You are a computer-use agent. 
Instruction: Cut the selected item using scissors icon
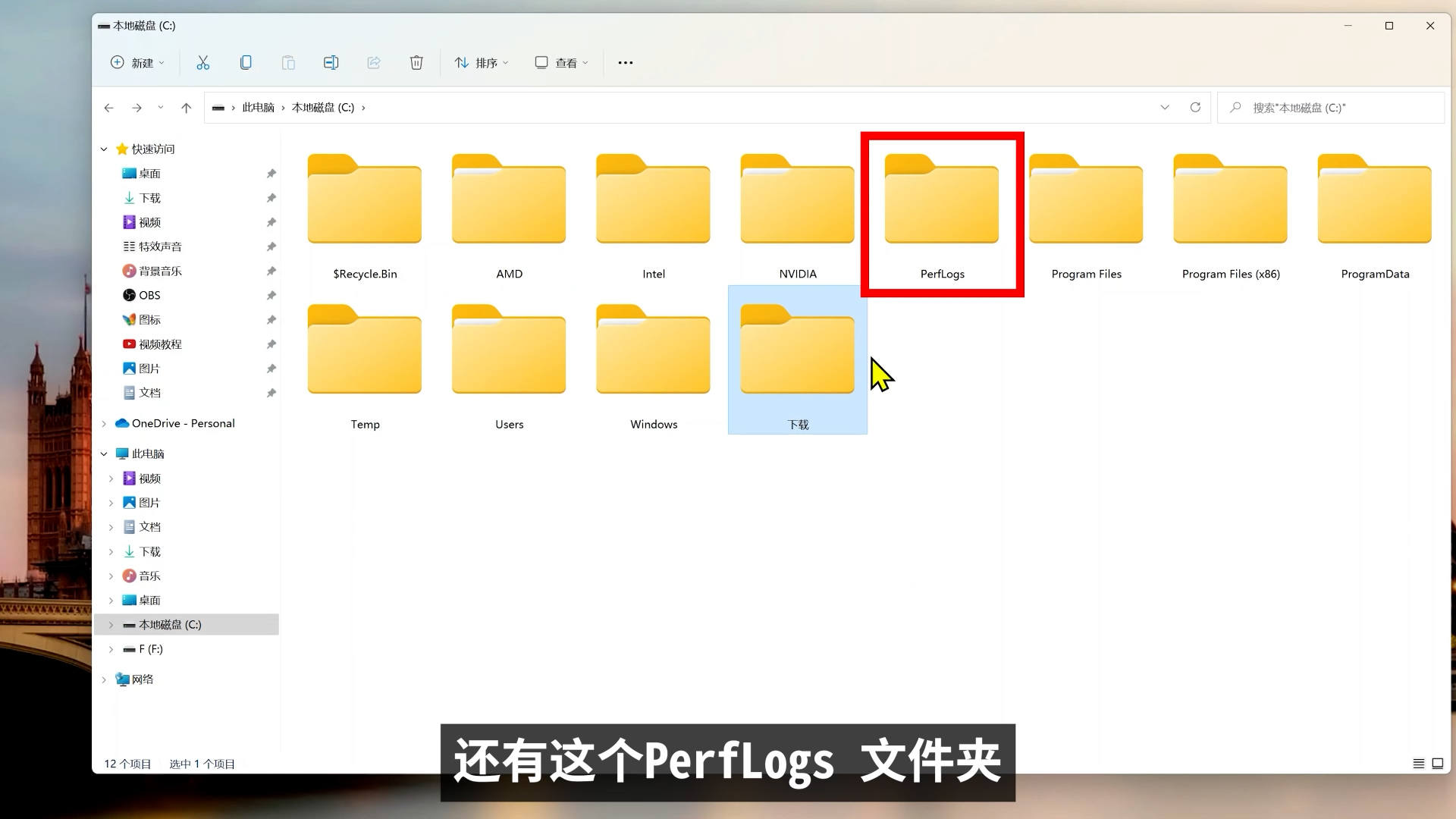point(202,62)
